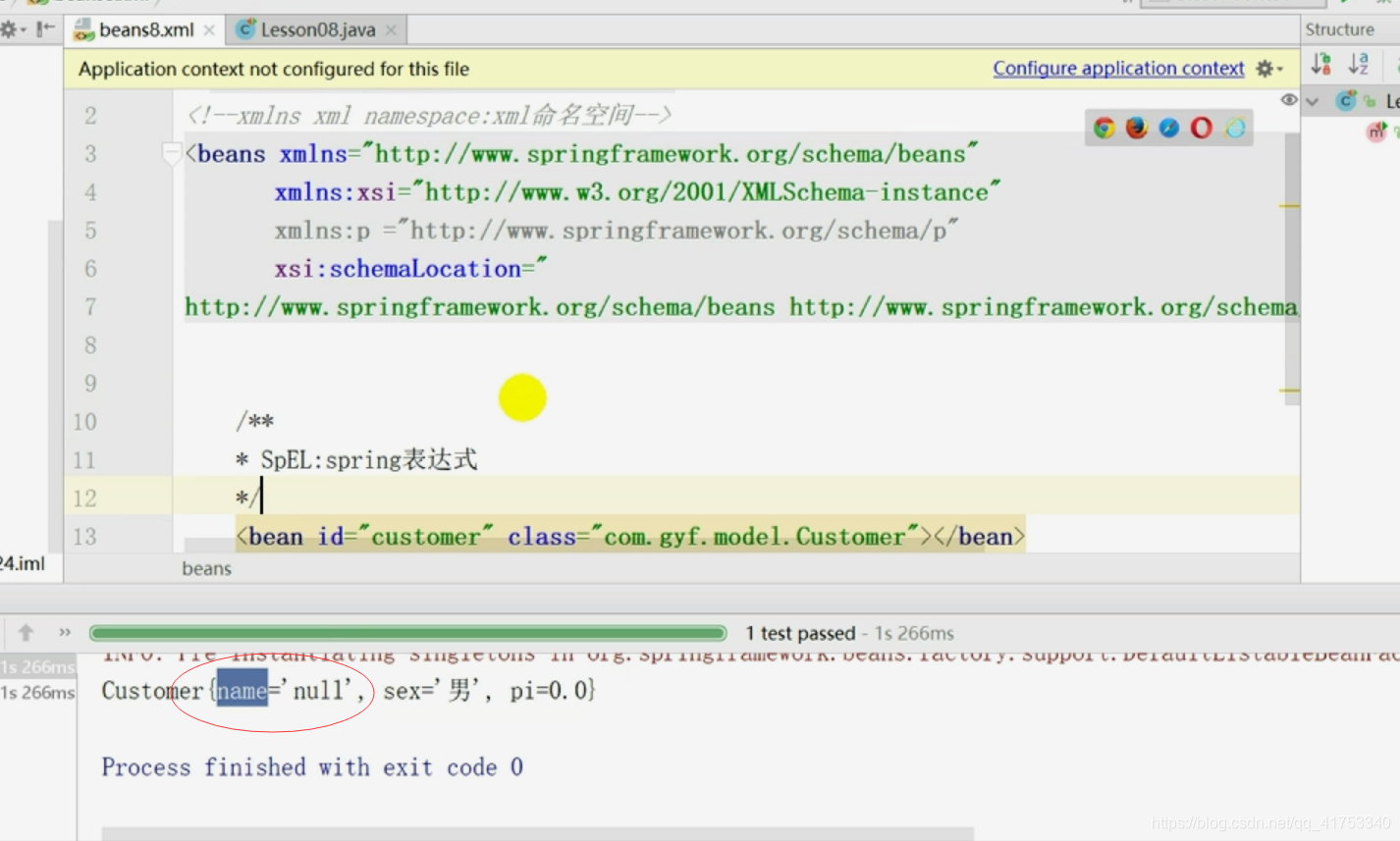This screenshot has height=841, width=1400.
Task: Click 'Process finished with exit code 0'
Action: click(x=312, y=767)
